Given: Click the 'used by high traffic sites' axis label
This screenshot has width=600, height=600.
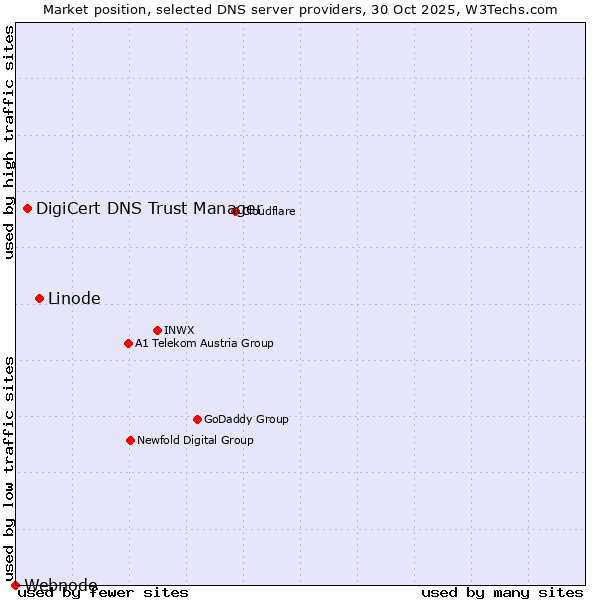Looking at the screenshot, I should pyautogui.click(x=9, y=142).
